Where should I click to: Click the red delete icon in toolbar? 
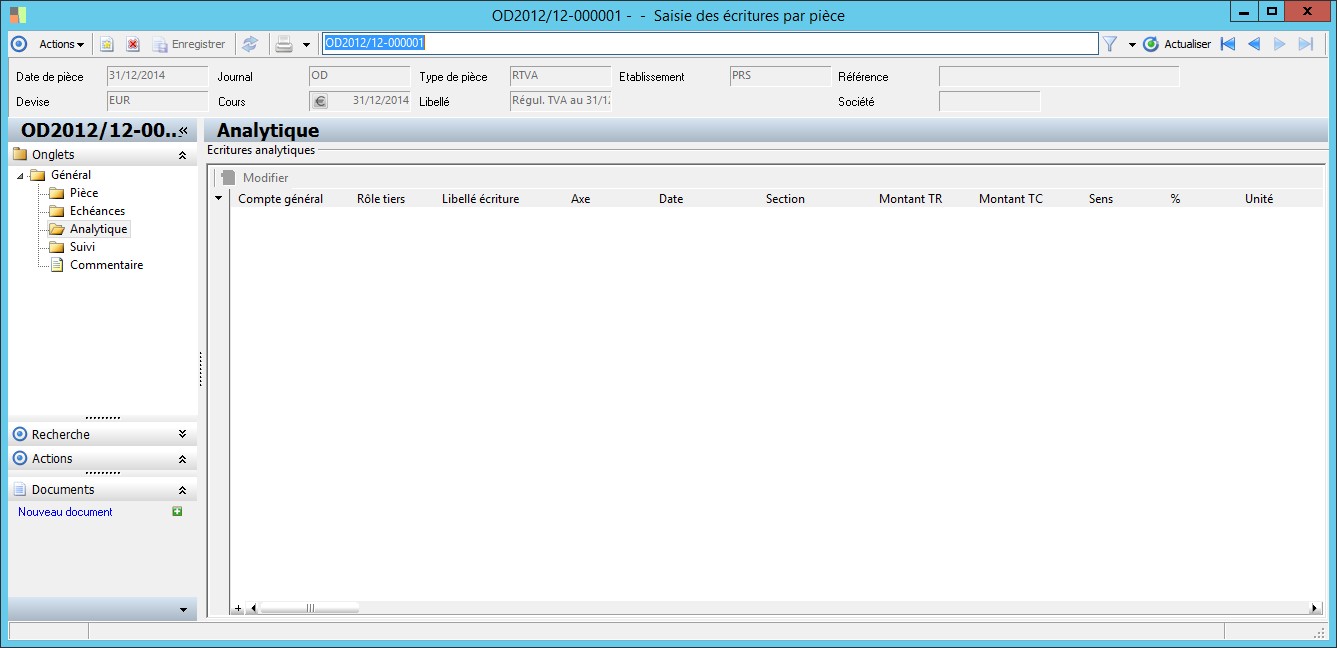tap(133, 44)
